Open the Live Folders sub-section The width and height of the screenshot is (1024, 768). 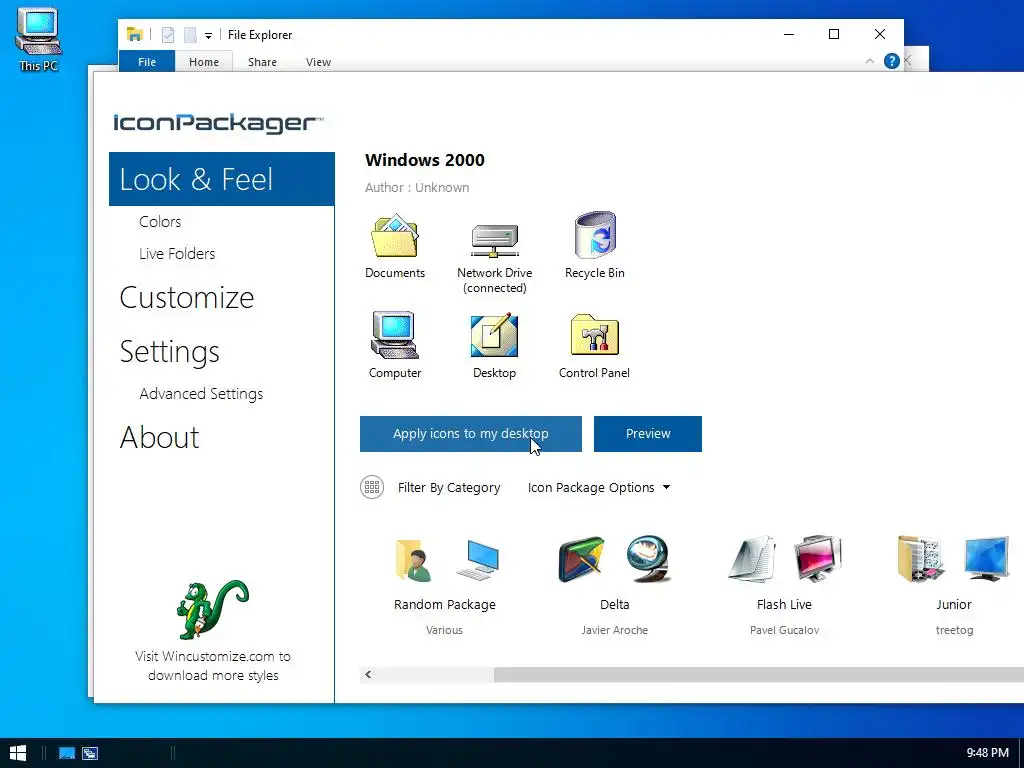pyautogui.click(x=177, y=253)
